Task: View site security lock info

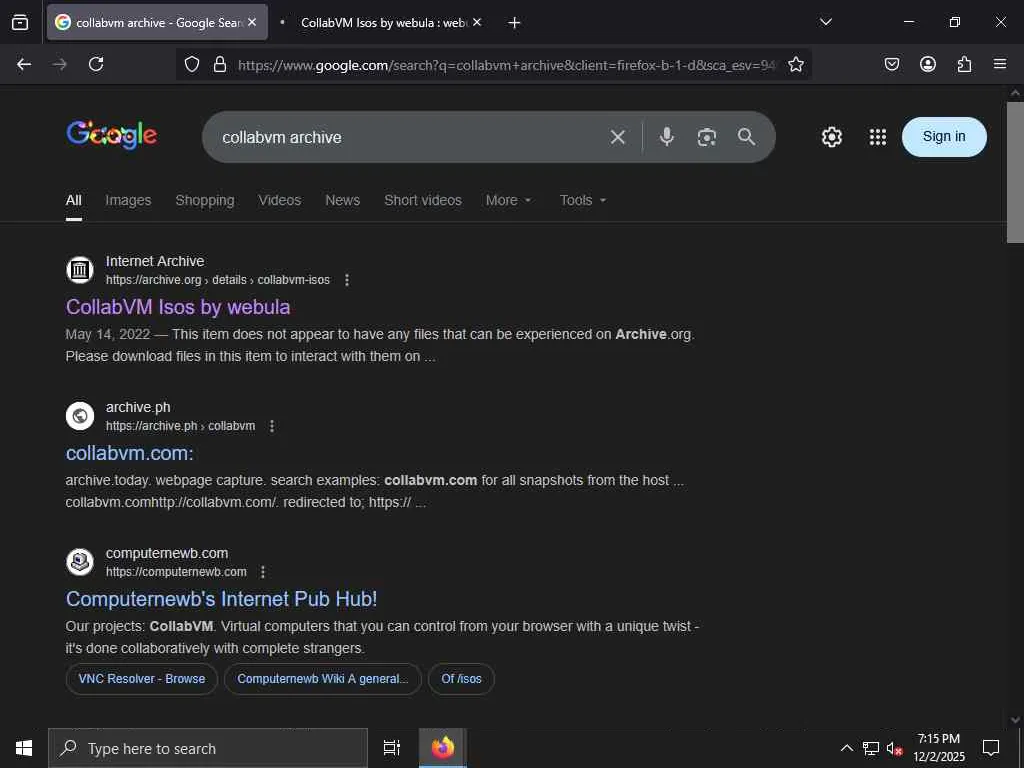Action: pyautogui.click(x=220, y=64)
